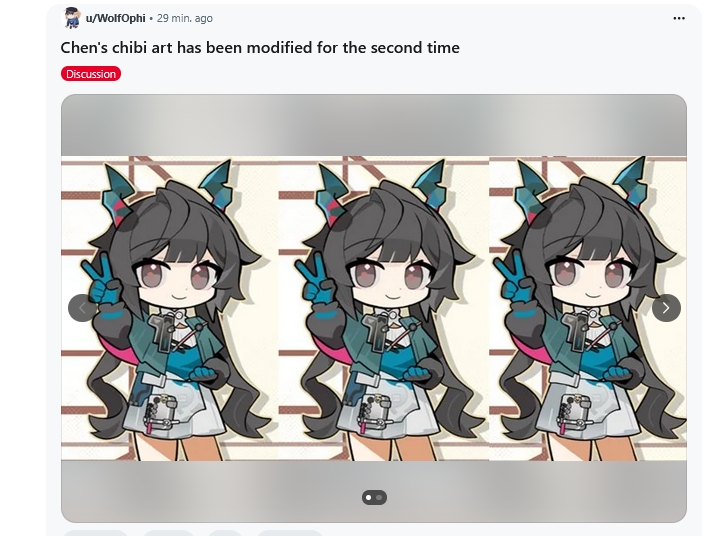Click the dark pagination indicator pill
The width and height of the screenshot is (721, 536).
point(374,497)
